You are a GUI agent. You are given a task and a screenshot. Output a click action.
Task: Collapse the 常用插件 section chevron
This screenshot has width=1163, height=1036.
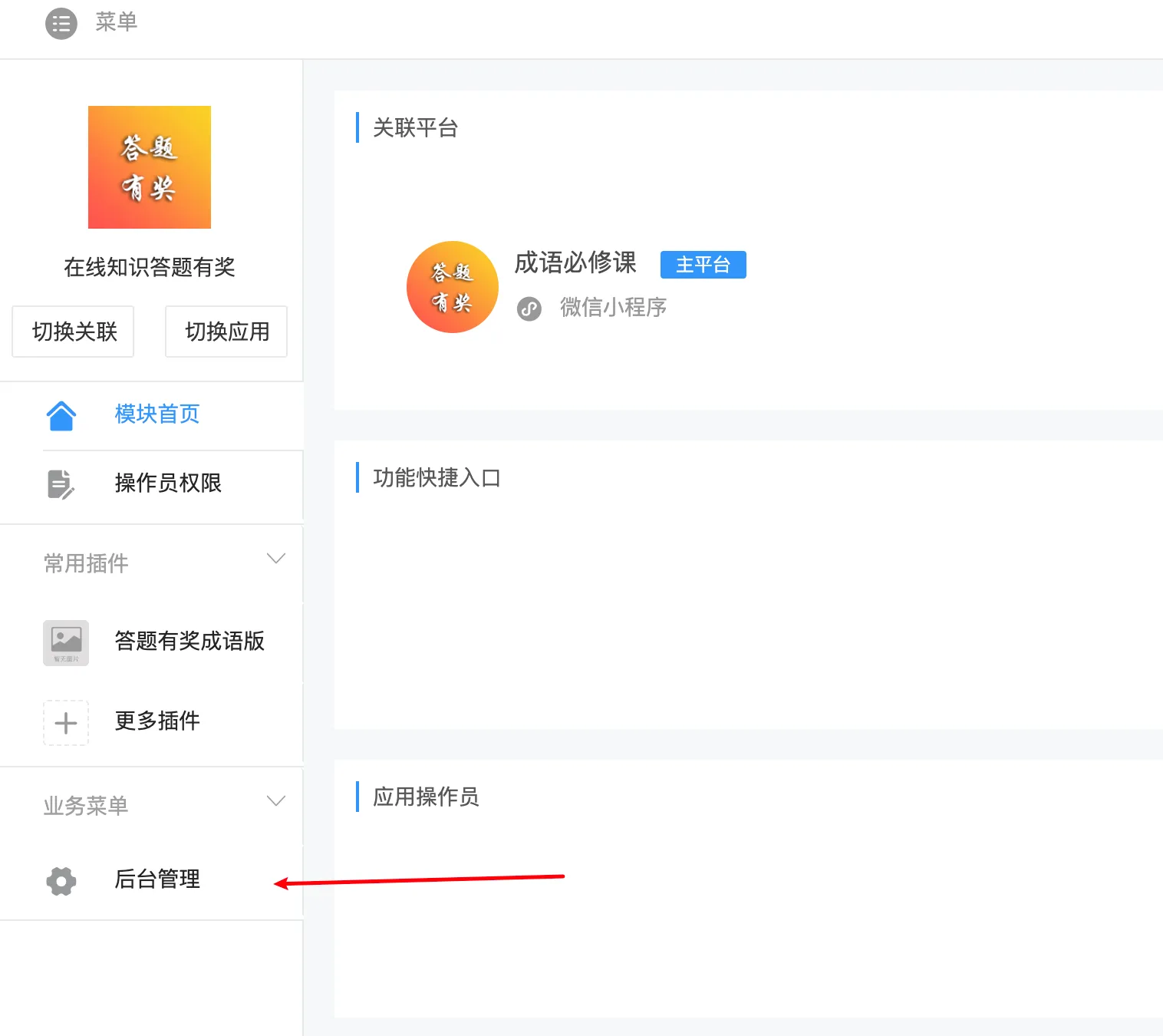pyautogui.click(x=276, y=559)
